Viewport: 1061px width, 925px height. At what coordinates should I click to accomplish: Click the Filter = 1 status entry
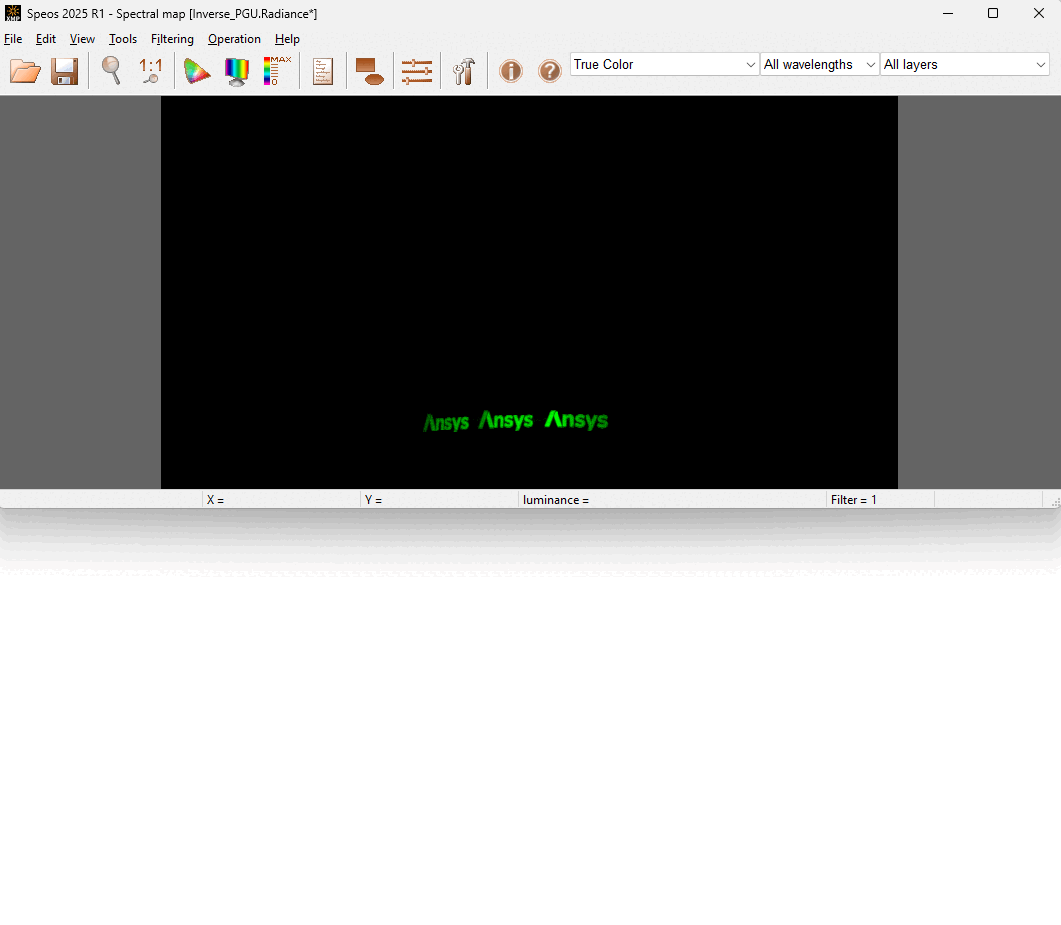pos(880,500)
